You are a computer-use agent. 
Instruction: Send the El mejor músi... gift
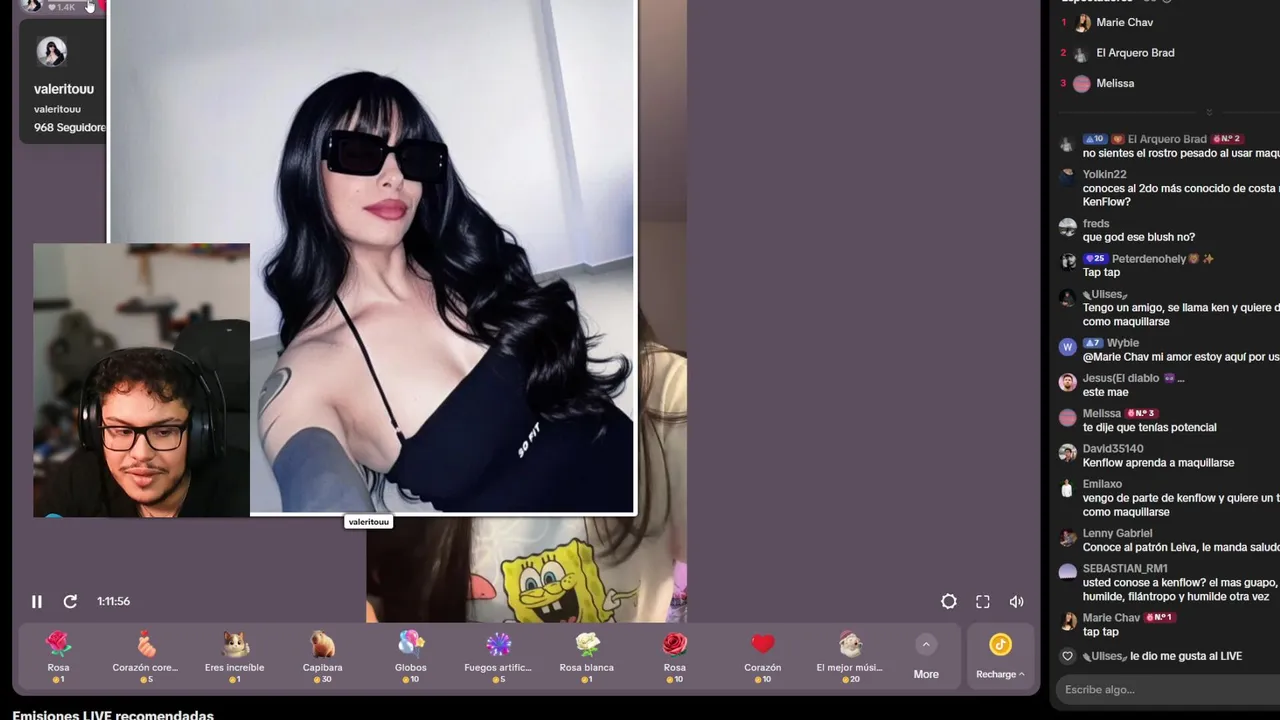tap(850, 657)
